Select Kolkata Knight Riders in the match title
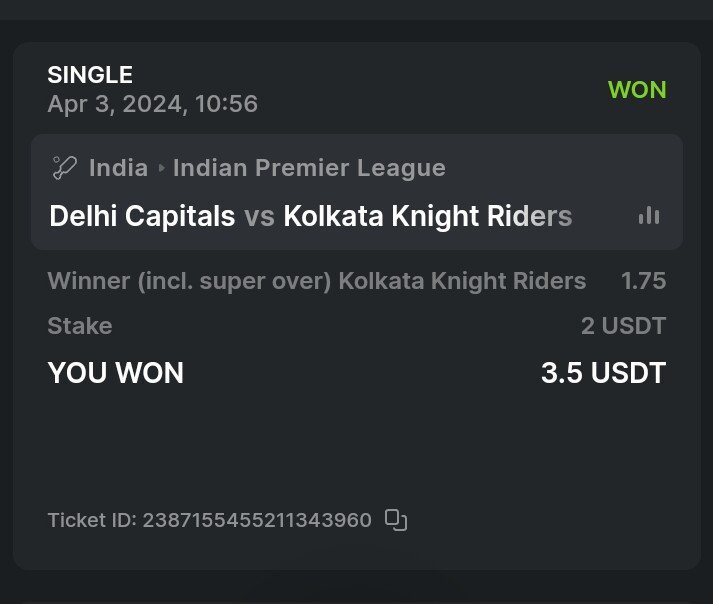This screenshot has width=713, height=604. 428,216
